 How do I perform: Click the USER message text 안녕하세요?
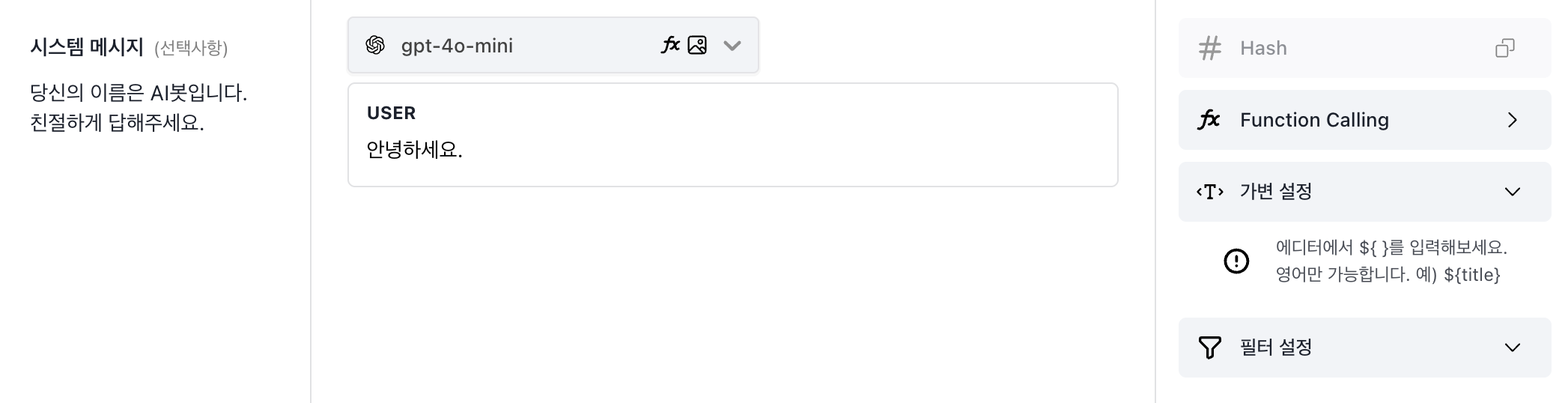tap(414, 150)
